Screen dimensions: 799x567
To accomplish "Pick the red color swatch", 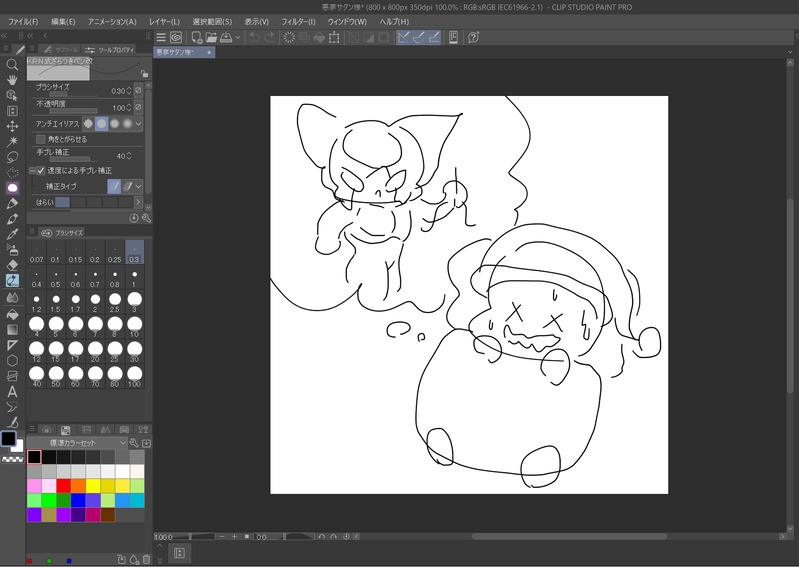I will pos(64,485).
